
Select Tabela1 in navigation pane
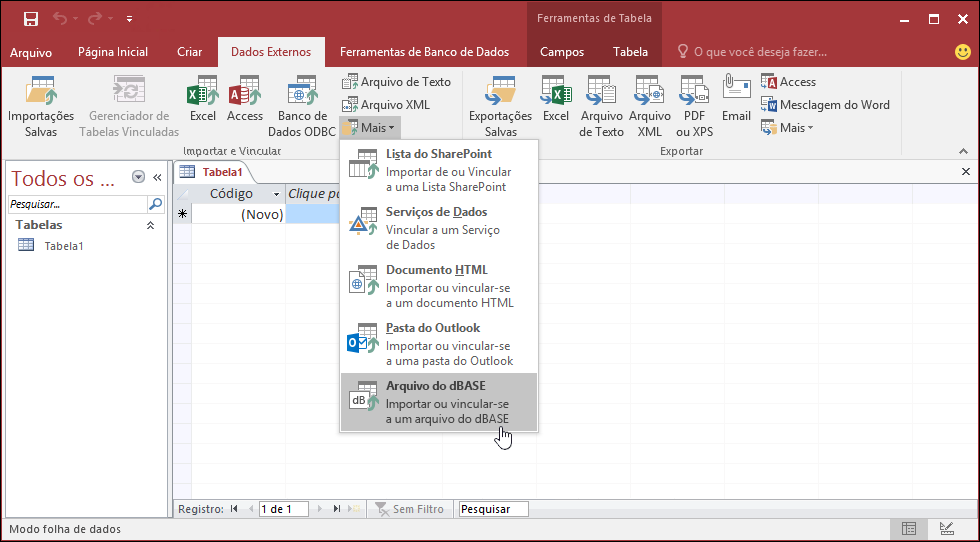click(x=63, y=246)
